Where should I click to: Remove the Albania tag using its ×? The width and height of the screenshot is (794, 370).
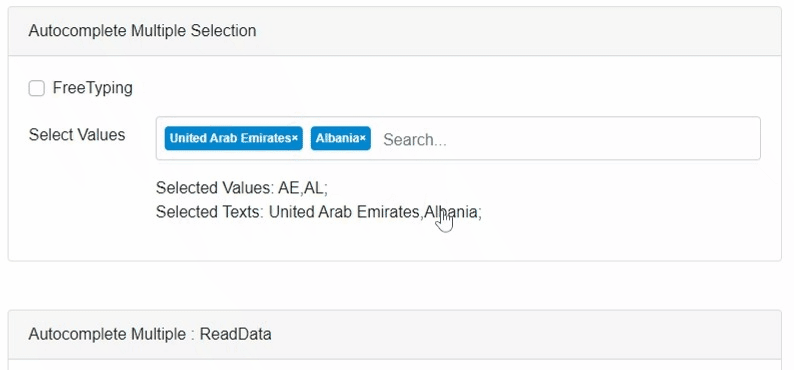coord(363,139)
